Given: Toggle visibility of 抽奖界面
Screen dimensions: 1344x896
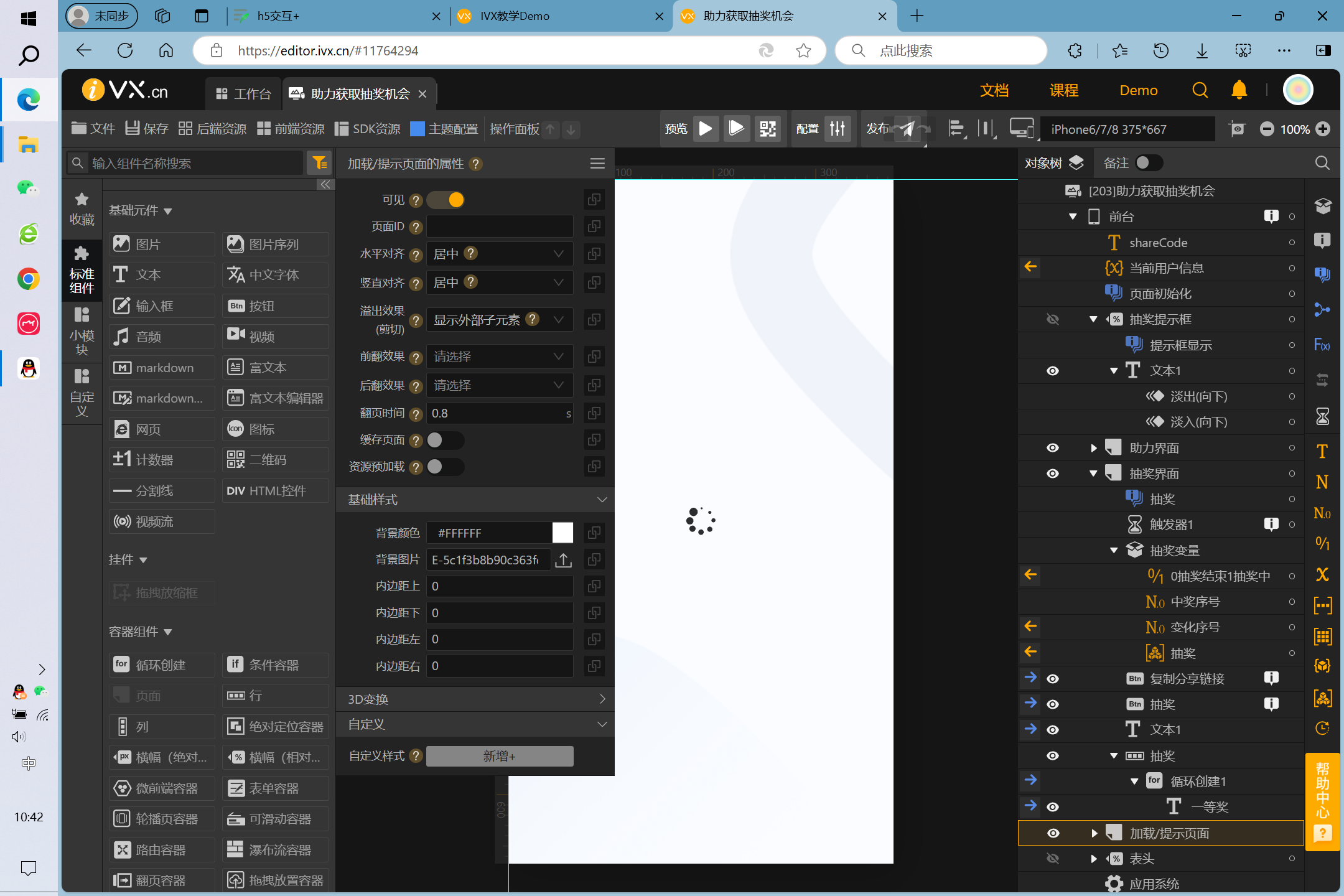Looking at the screenshot, I should pyautogui.click(x=1053, y=474).
